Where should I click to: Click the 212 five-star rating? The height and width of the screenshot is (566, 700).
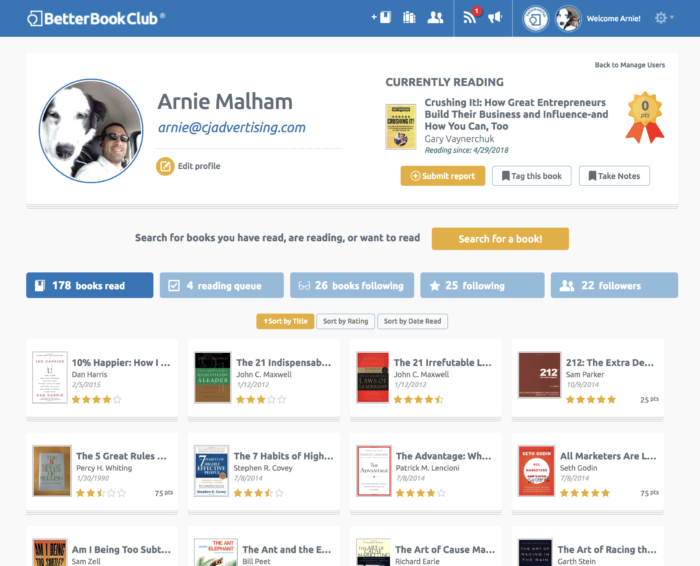pos(591,400)
